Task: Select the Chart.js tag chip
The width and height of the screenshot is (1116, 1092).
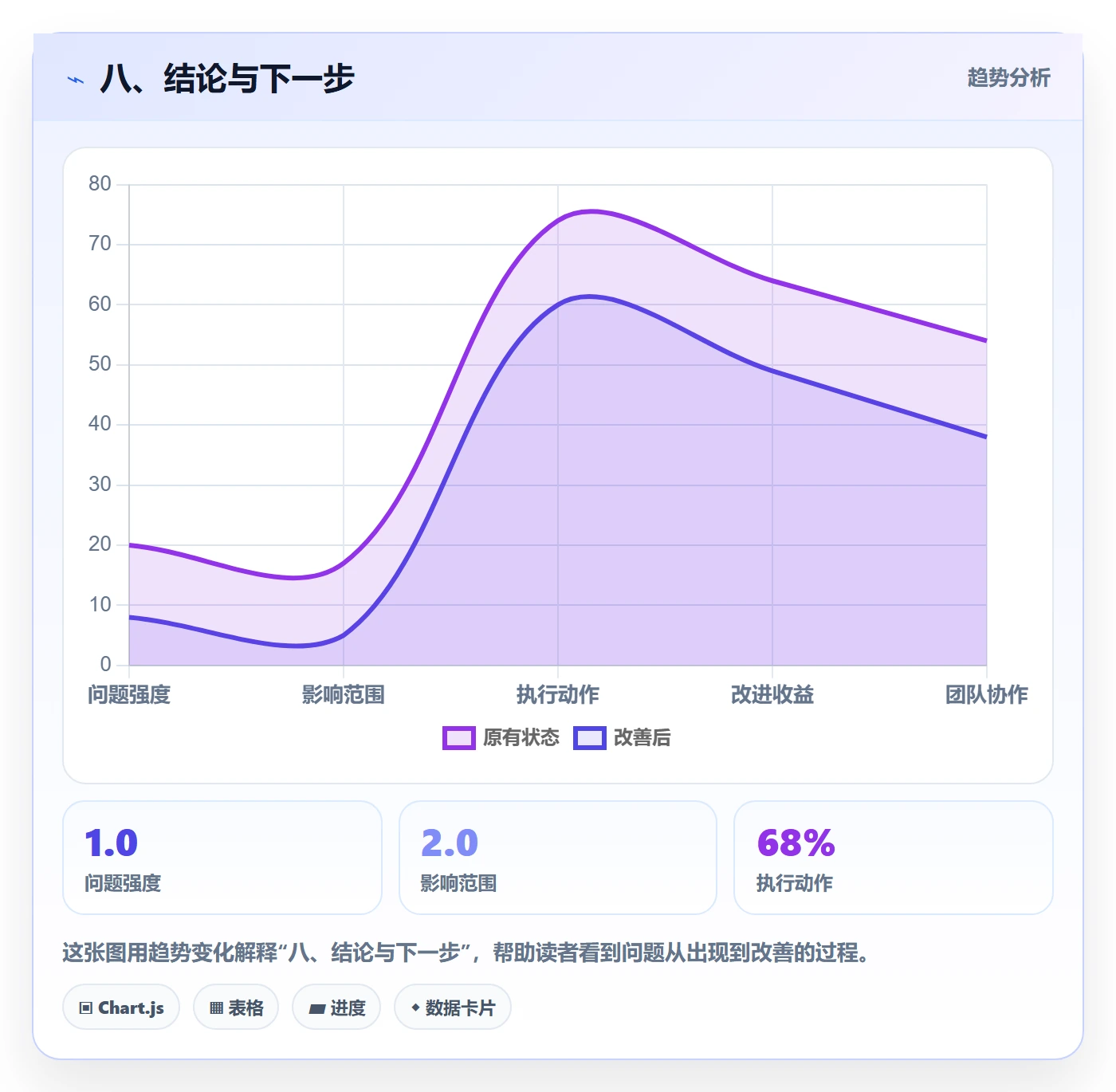Action: (x=121, y=1008)
